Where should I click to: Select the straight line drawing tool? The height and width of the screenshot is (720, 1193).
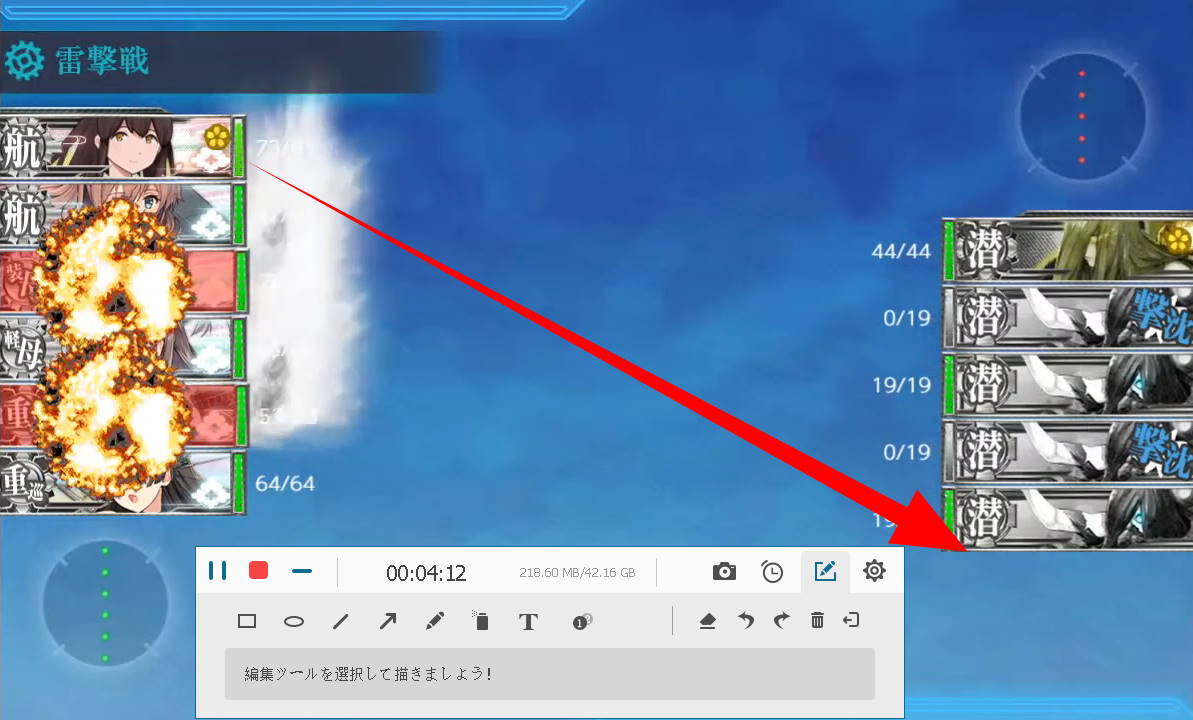pyautogui.click(x=340, y=622)
